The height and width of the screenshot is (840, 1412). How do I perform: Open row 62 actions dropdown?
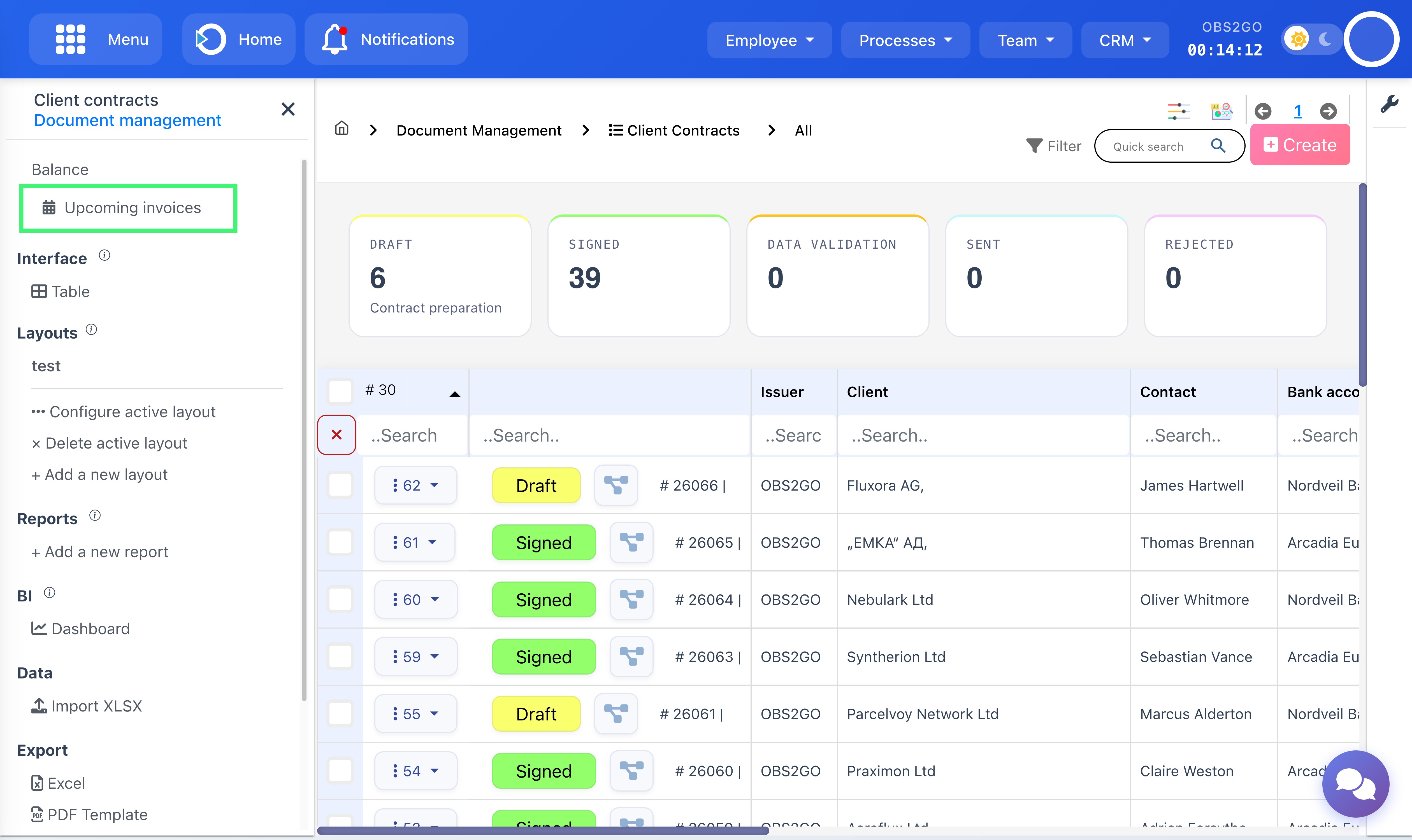[x=415, y=485]
